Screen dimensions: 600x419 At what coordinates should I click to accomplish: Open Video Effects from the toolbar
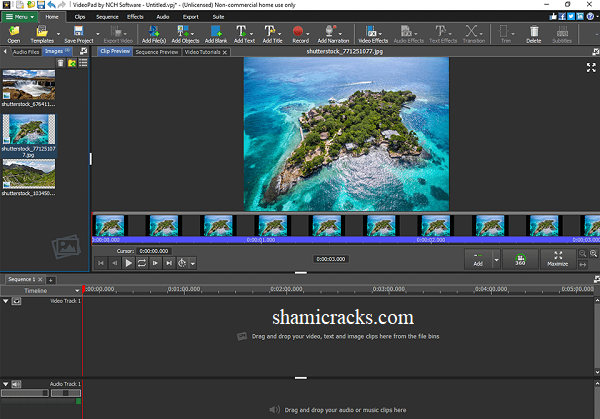click(373, 34)
